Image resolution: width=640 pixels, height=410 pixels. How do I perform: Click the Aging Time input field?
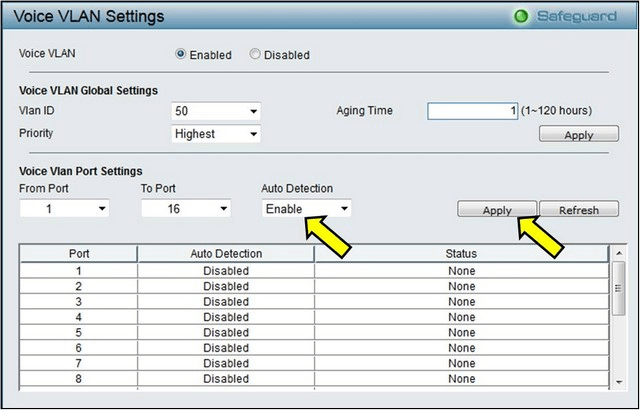pyautogui.click(x=473, y=111)
